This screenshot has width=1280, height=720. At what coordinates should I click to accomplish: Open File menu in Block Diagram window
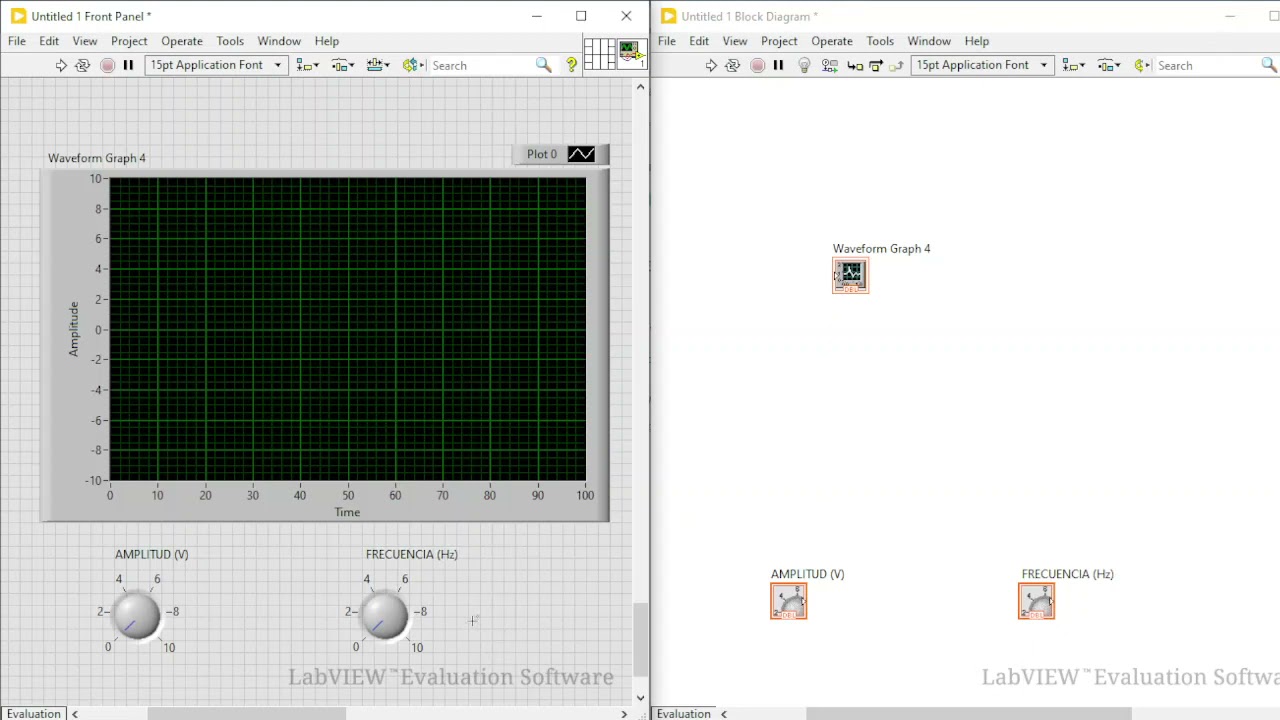click(667, 41)
